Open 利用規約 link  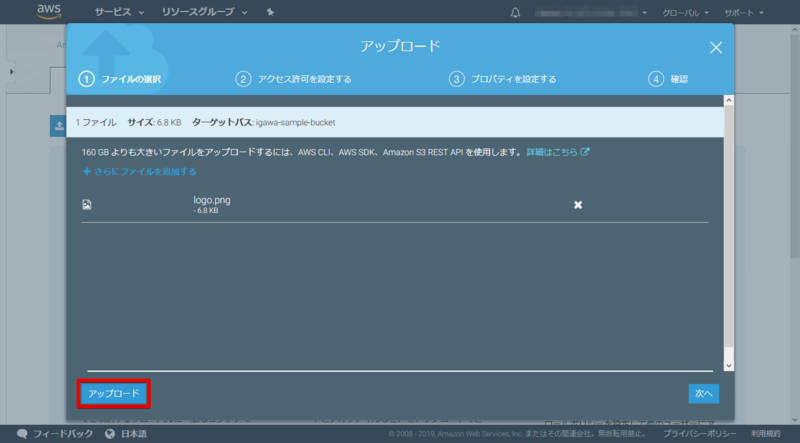click(x=766, y=434)
